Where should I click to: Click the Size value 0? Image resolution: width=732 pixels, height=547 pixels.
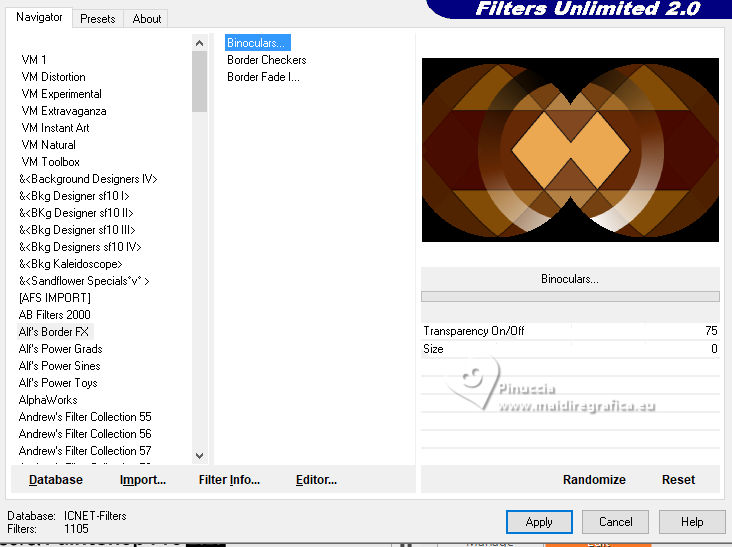click(714, 349)
